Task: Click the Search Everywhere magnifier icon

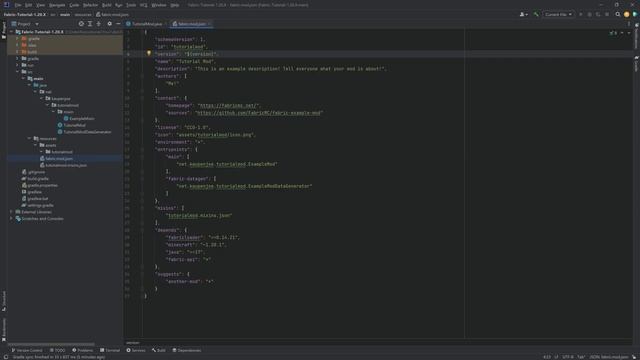Action: [x=618, y=14]
